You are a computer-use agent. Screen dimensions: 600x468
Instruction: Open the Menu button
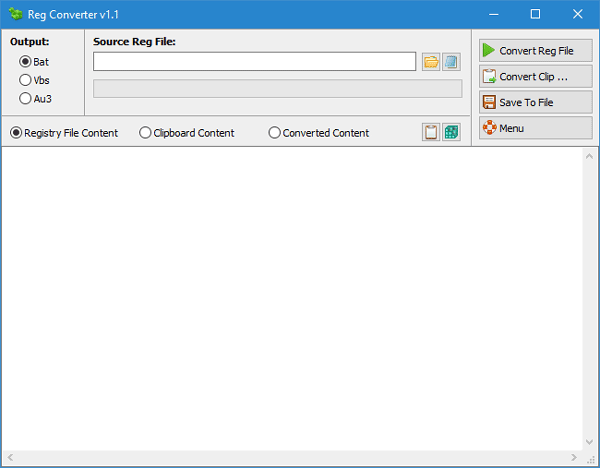click(x=535, y=128)
